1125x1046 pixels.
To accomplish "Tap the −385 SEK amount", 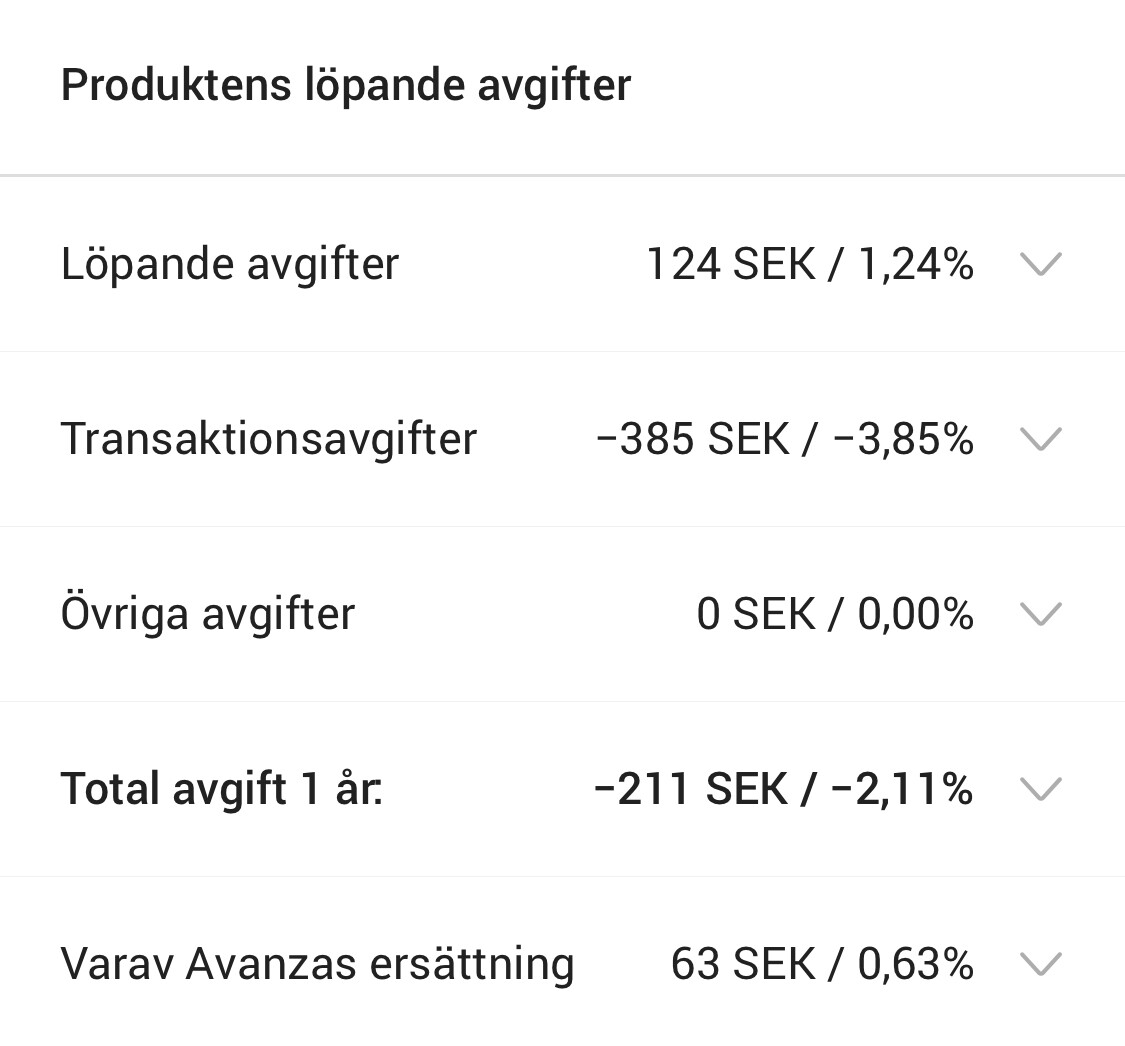I will click(x=692, y=439).
